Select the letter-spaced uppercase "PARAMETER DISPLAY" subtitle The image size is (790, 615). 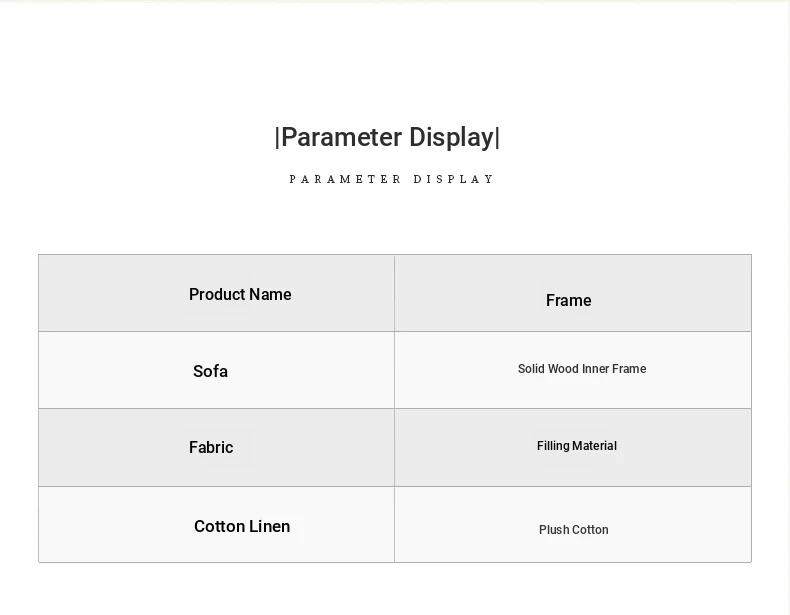pos(392,180)
